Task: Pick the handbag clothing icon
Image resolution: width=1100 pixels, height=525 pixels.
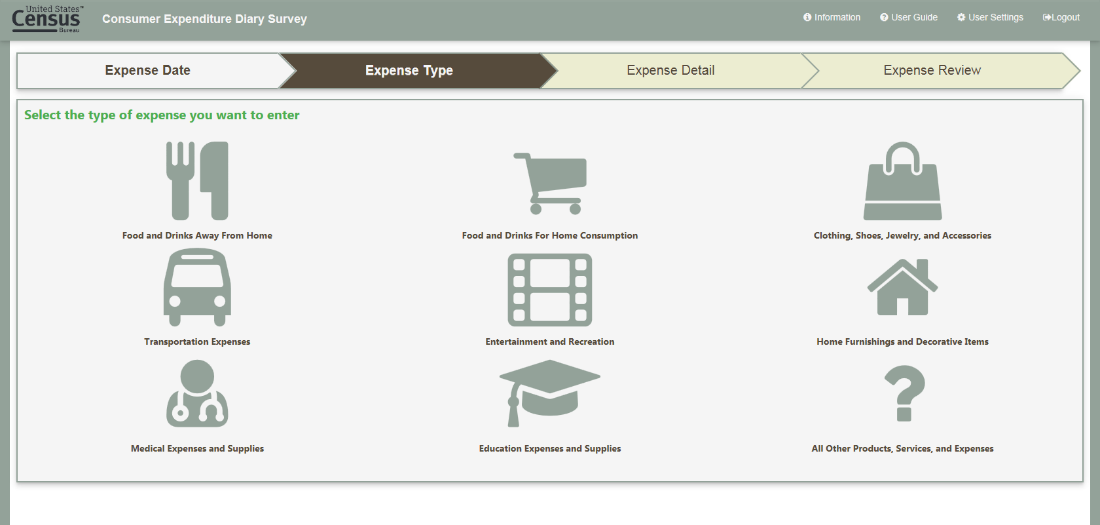Action: pos(902,181)
